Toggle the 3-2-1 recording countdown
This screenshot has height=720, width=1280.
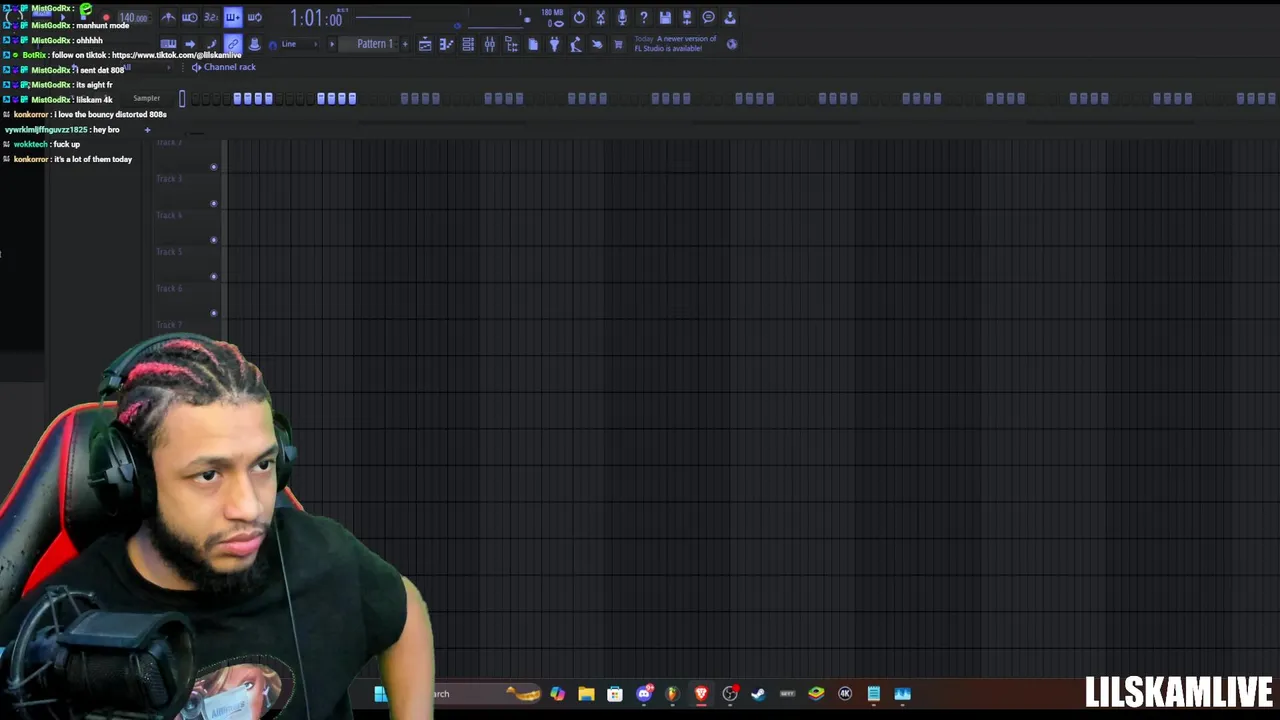coord(211,18)
